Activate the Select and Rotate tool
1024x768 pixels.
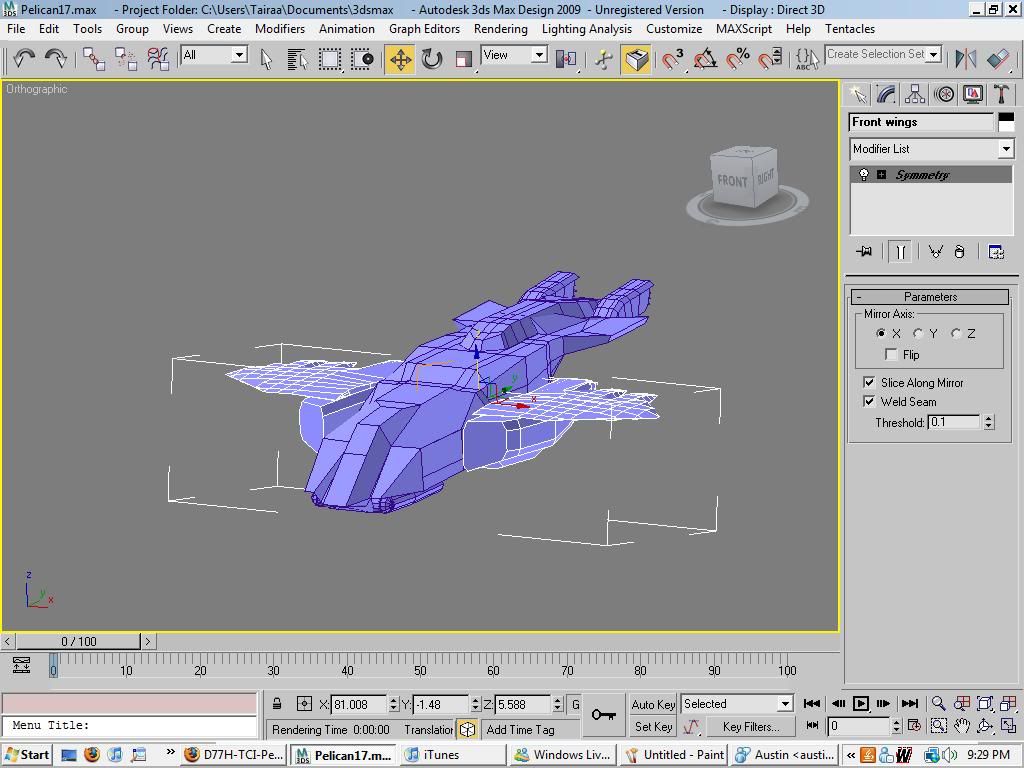(432, 59)
